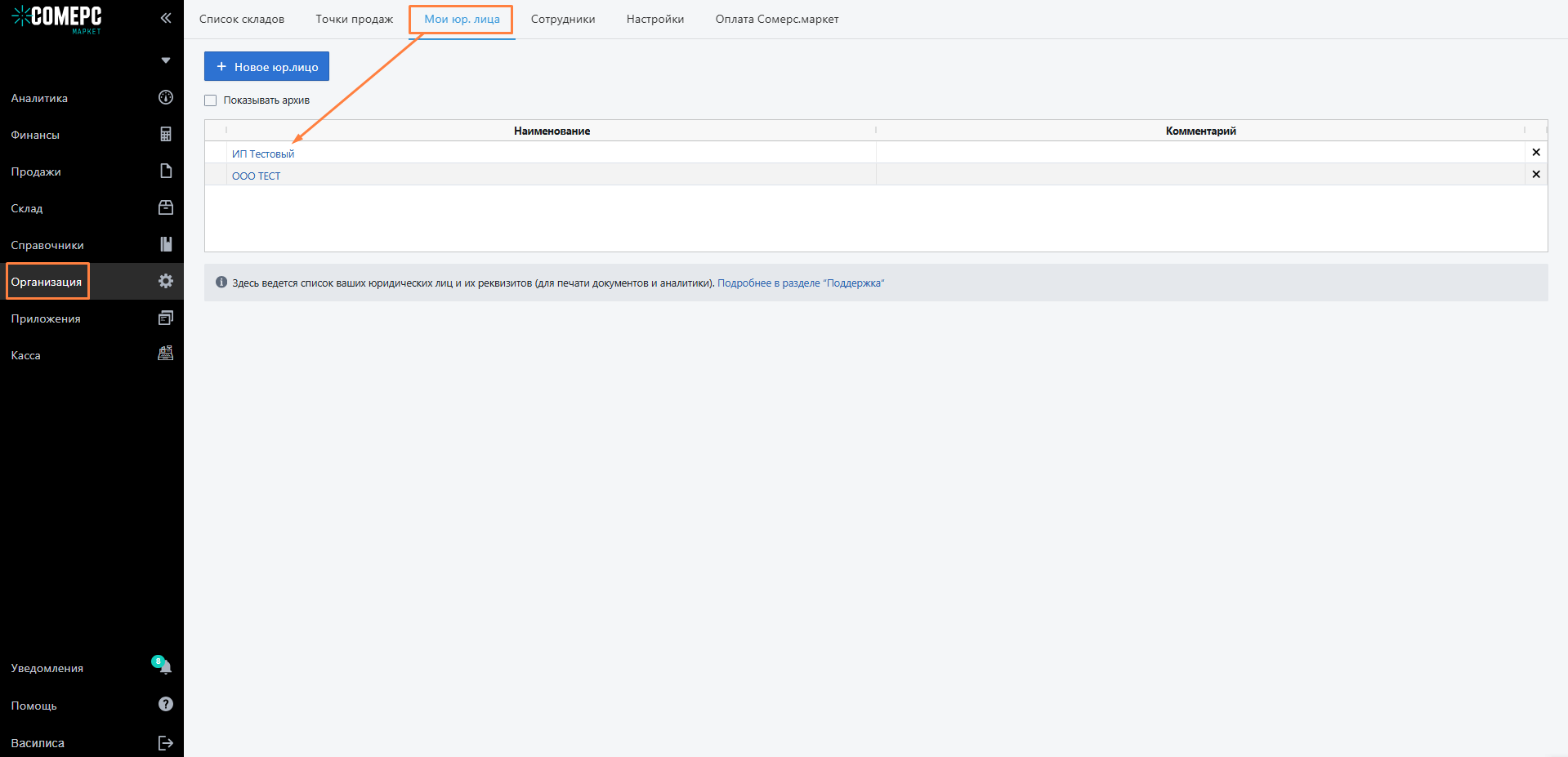Click the Warehouse box icon

pyautogui.click(x=165, y=208)
